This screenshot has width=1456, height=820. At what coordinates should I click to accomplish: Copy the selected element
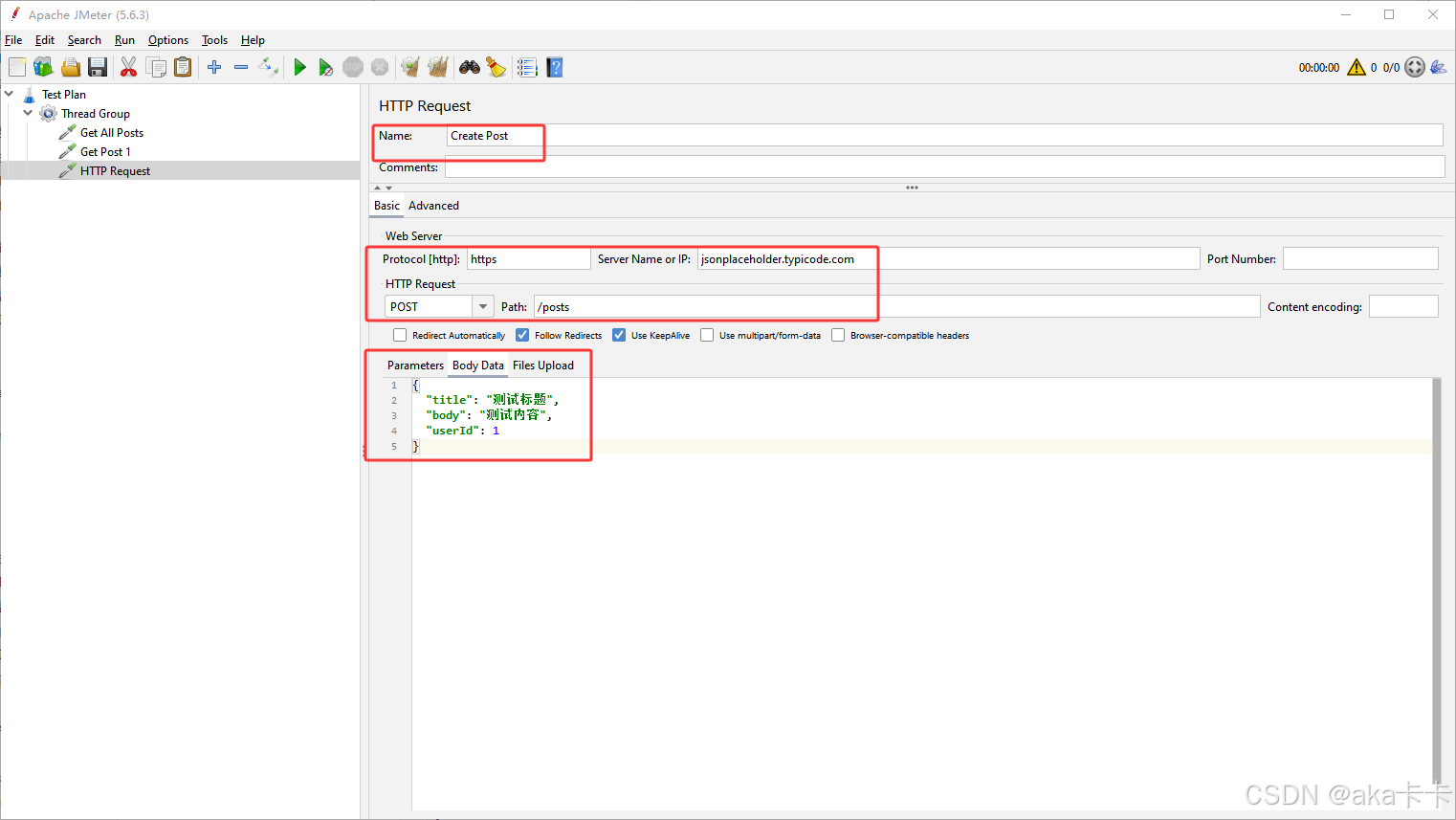point(156,67)
